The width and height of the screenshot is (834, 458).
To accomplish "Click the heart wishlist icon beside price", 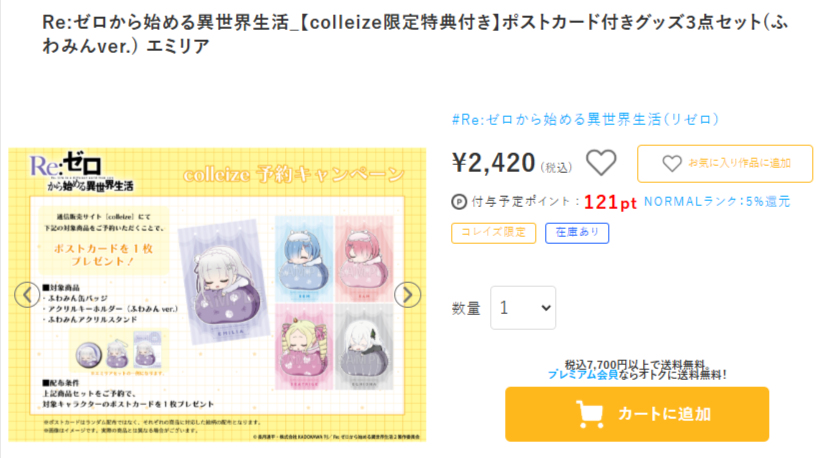I will click(601, 163).
